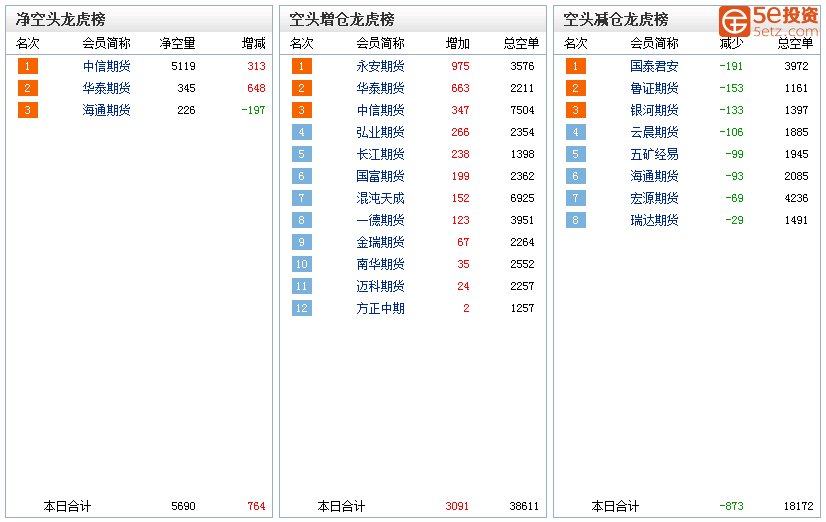
Task: Click the change value 648
Action: 256,88
